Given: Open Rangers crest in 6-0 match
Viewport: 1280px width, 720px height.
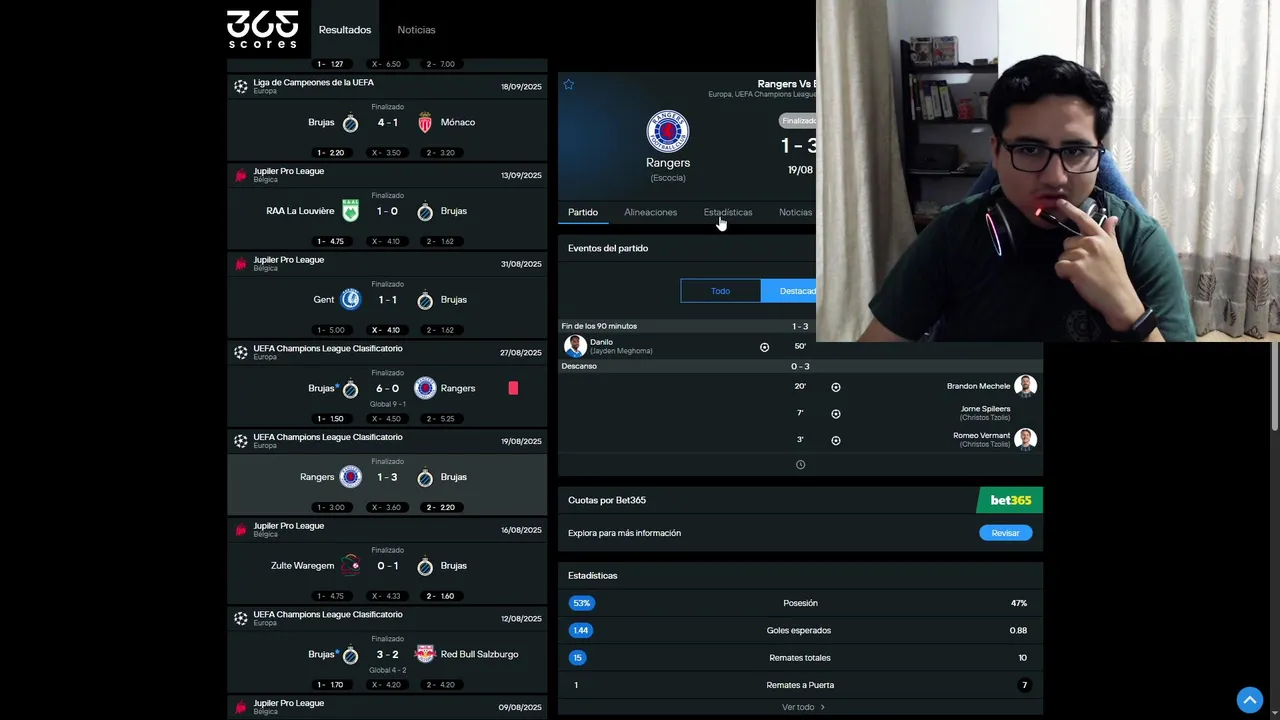Looking at the screenshot, I should tap(425, 388).
